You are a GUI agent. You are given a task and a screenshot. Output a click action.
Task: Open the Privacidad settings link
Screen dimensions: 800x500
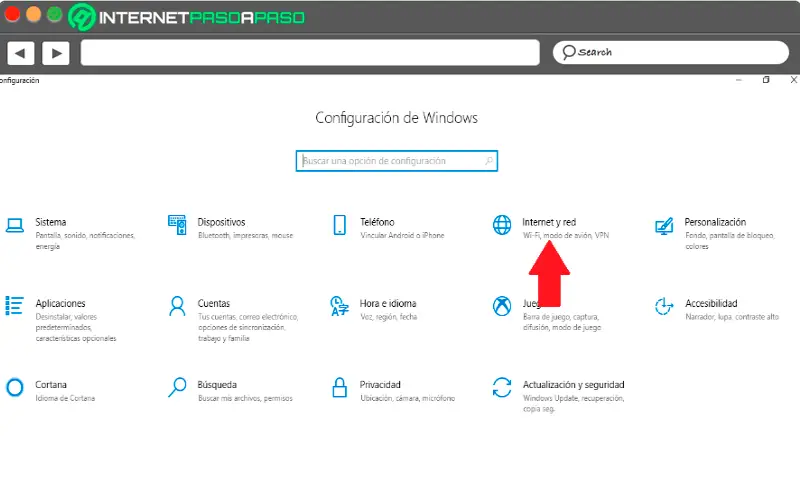(380, 384)
